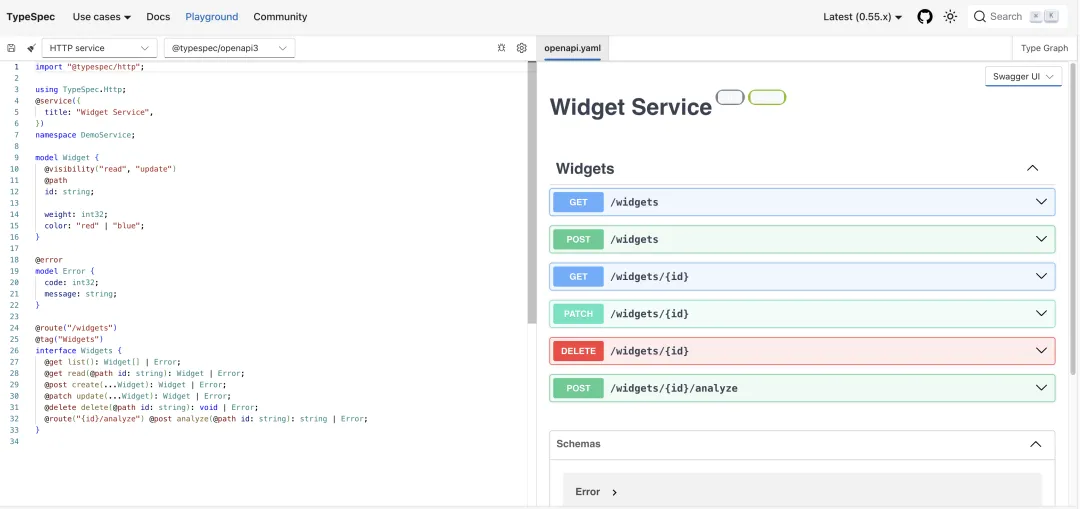Click code line "interface Widgets {"
Screen dimensions: 1080x509
coord(79,351)
